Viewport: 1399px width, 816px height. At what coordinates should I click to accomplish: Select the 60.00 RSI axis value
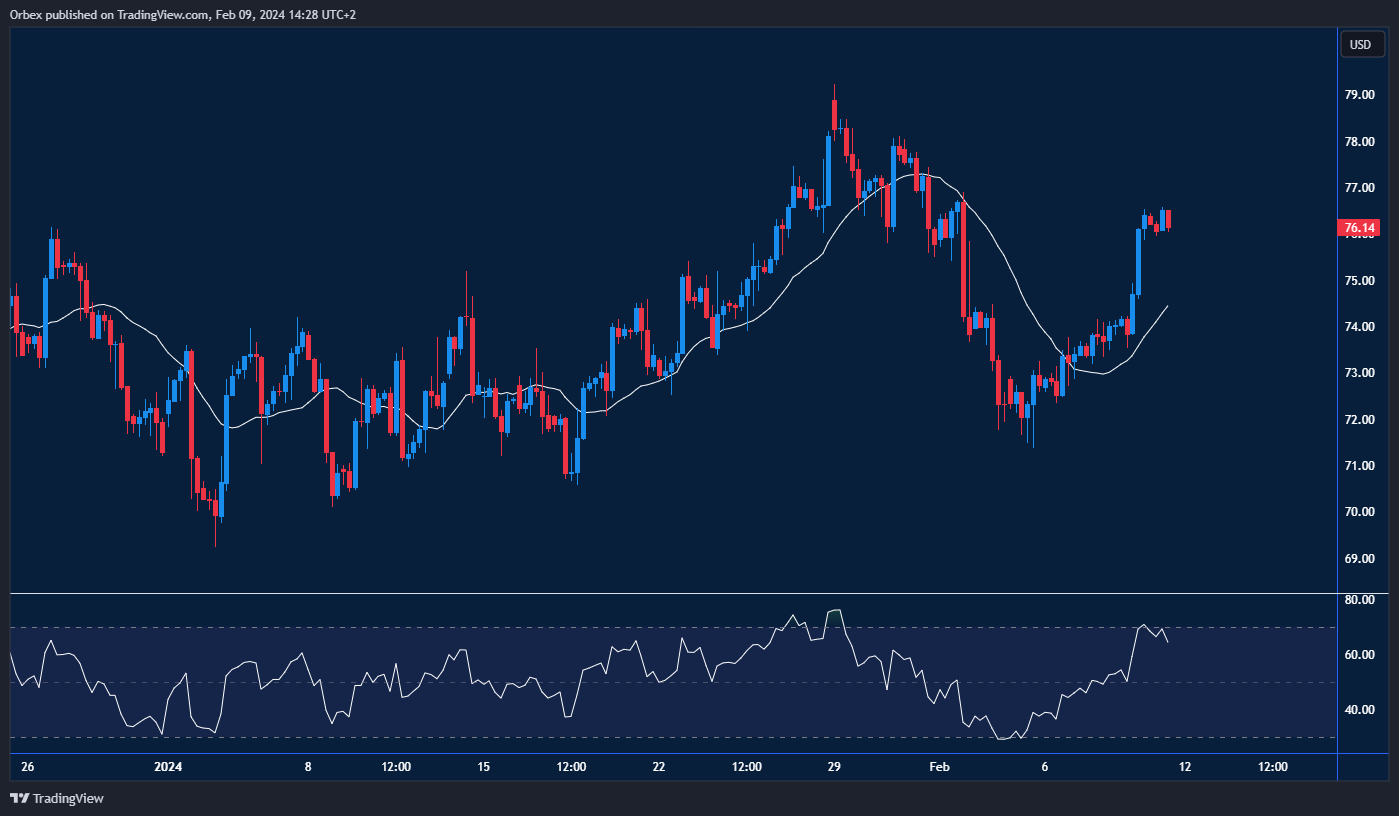[x=1359, y=655]
